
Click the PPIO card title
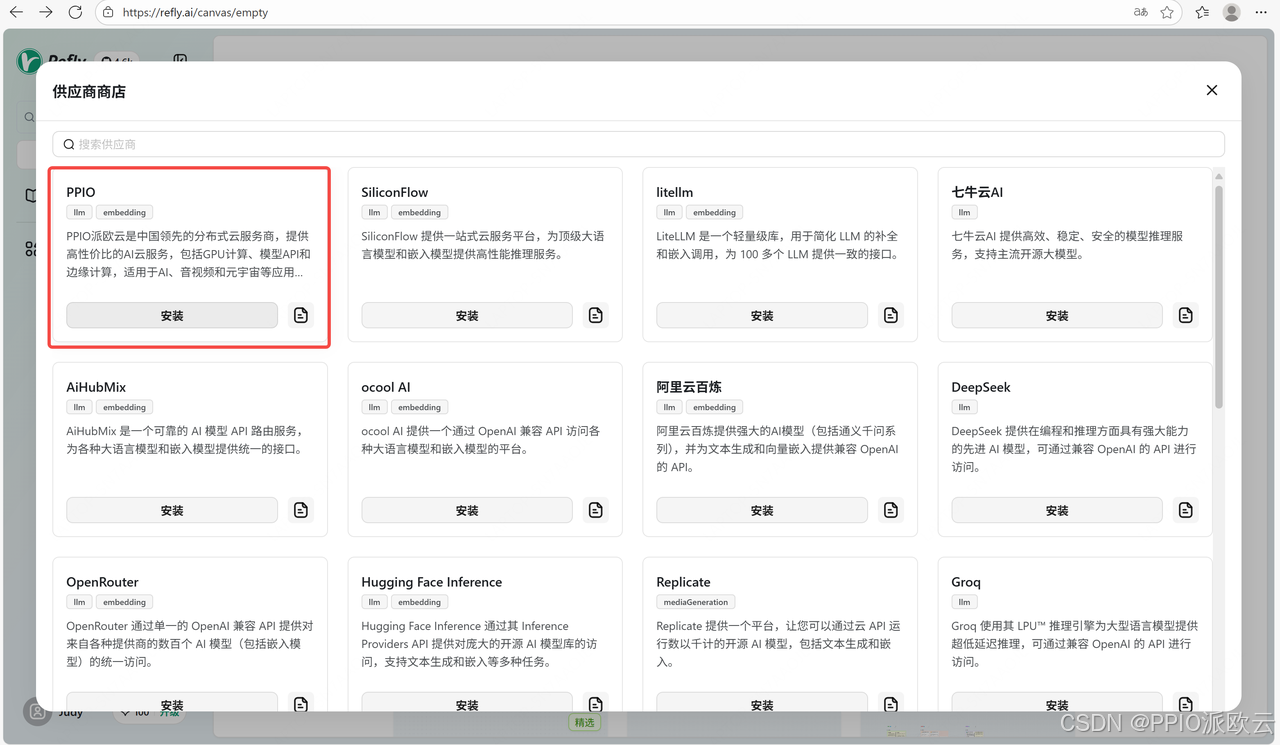(x=81, y=192)
